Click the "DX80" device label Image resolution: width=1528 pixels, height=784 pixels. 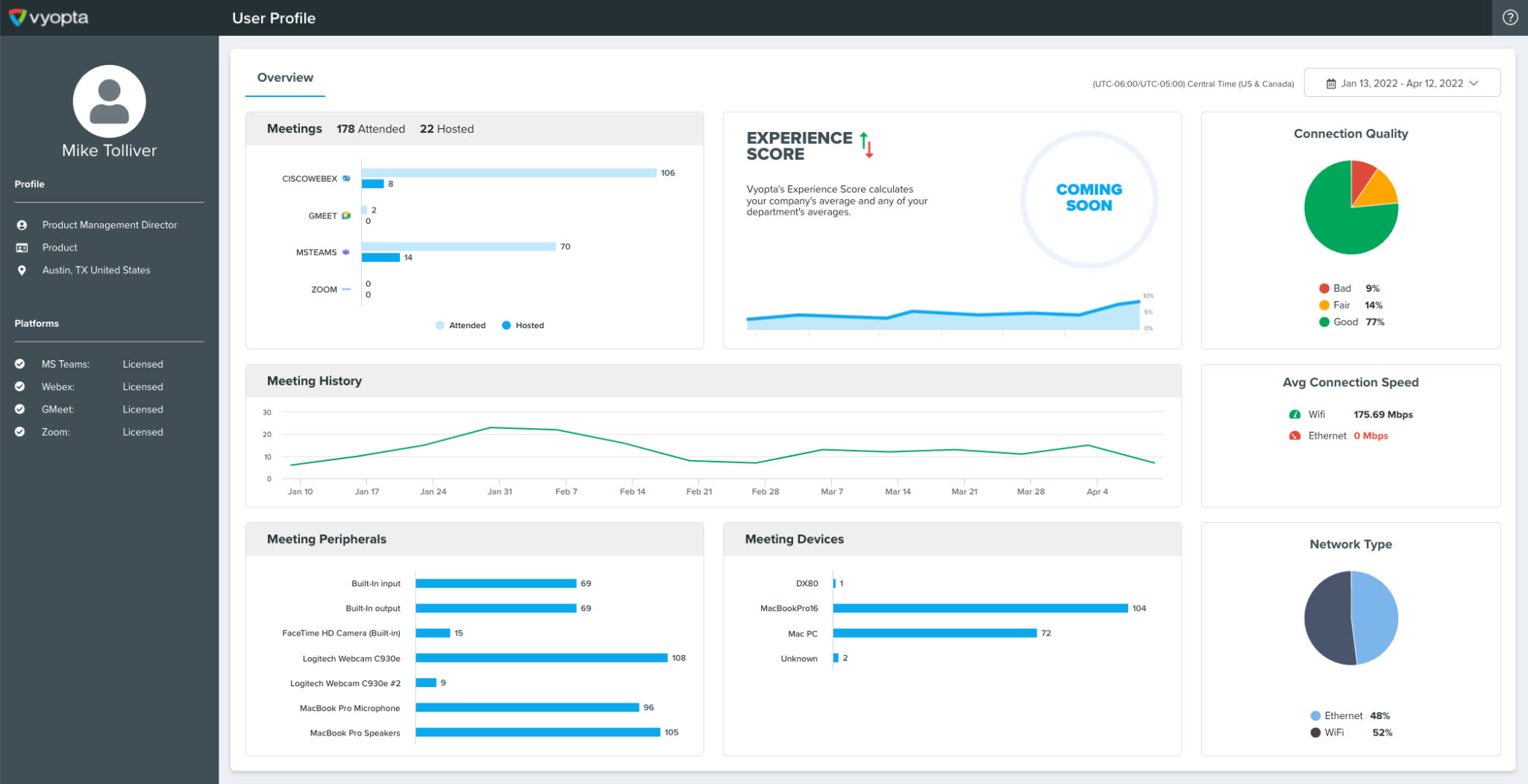coord(807,583)
